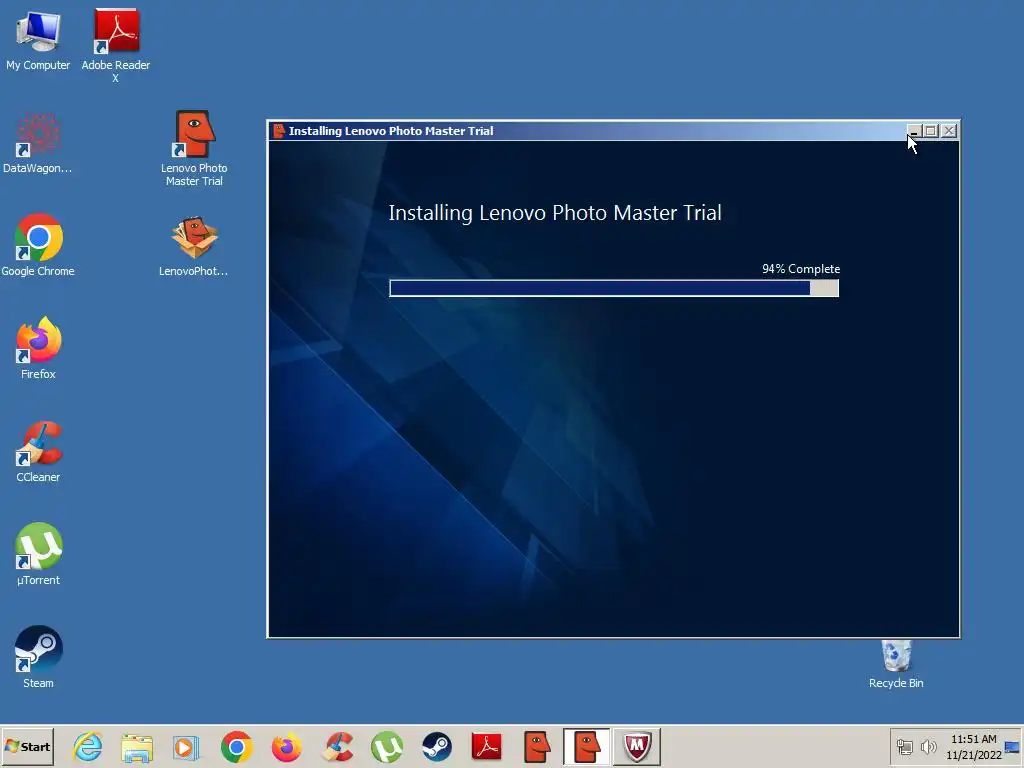Image resolution: width=1024 pixels, height=768 pixels.
Task: Open McAfee shield icon in taskbar
Action: (637, 746)
